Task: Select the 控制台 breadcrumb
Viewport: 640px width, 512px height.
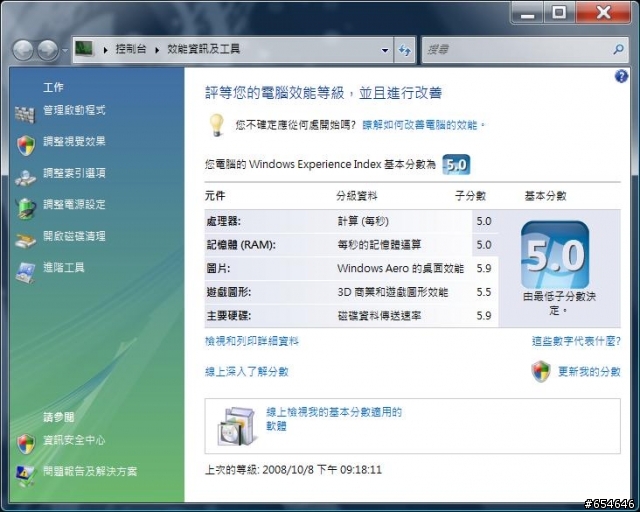Action: (131, 49)
